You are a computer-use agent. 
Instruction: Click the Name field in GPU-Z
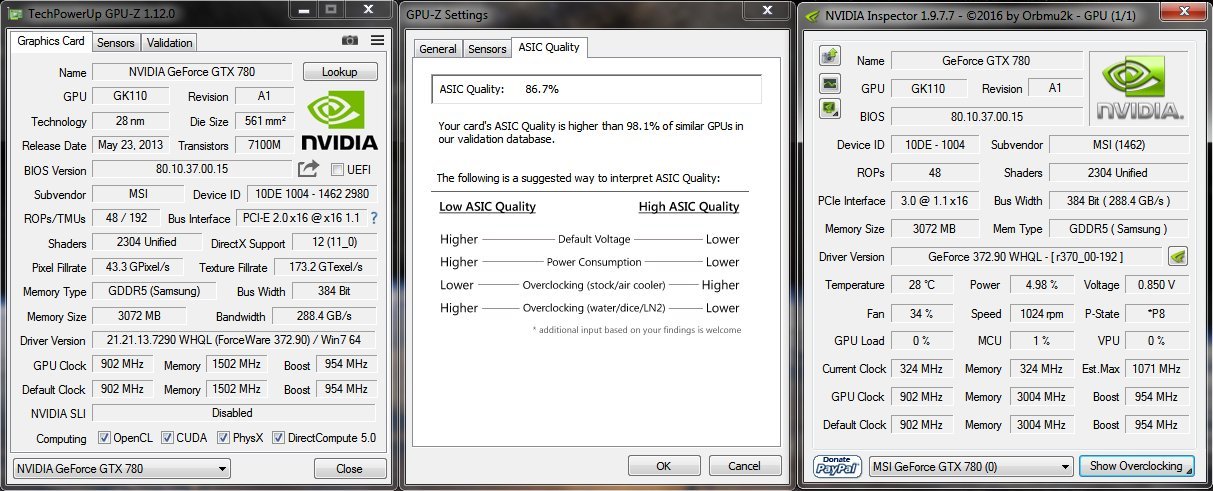[x=193, y=72]
